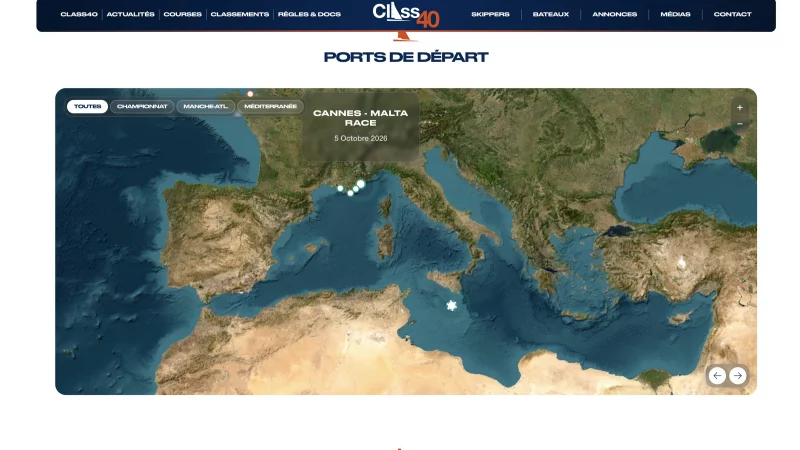
Task: Open the Class40 menu item
Action: tap(79, 14)
